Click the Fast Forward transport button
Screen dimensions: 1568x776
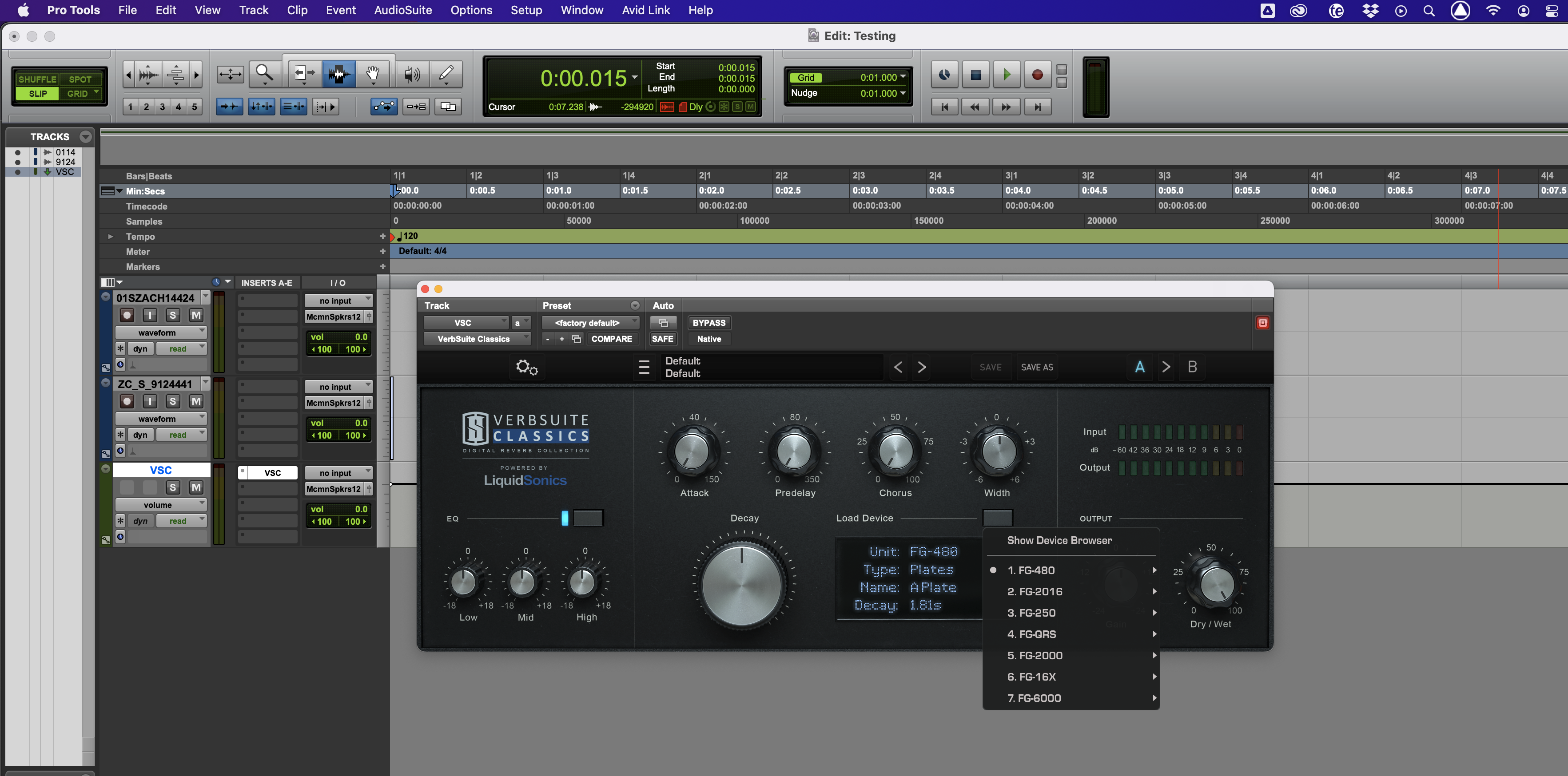pyautogui.click(x=1006, y=107)
